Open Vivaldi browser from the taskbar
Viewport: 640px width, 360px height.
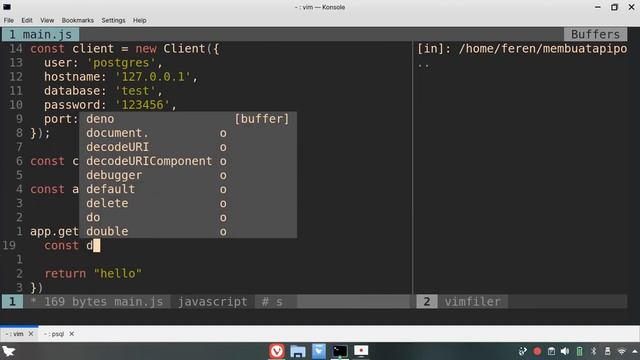(x=277, y=351)
